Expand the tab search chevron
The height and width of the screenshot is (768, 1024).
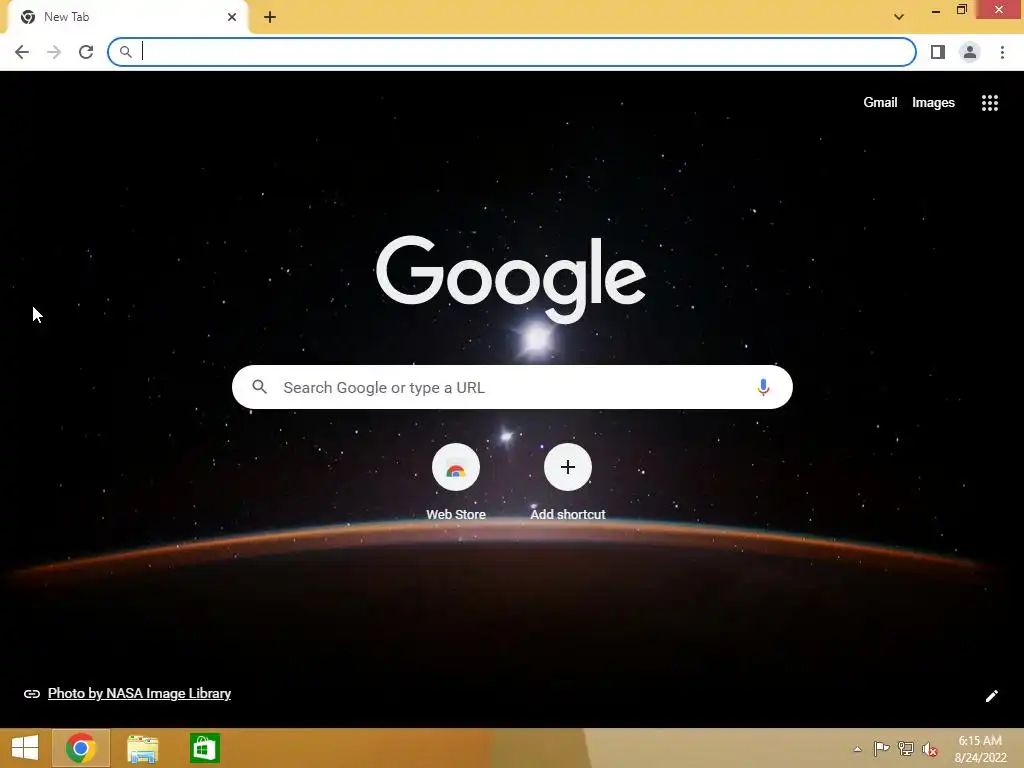click(x=899, y=17)
